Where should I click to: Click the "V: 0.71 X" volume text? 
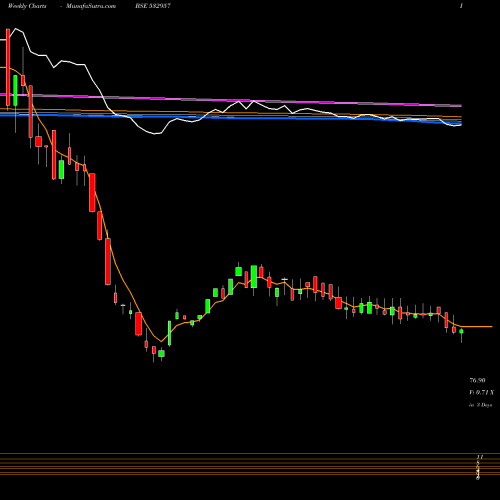coord(481,392)
